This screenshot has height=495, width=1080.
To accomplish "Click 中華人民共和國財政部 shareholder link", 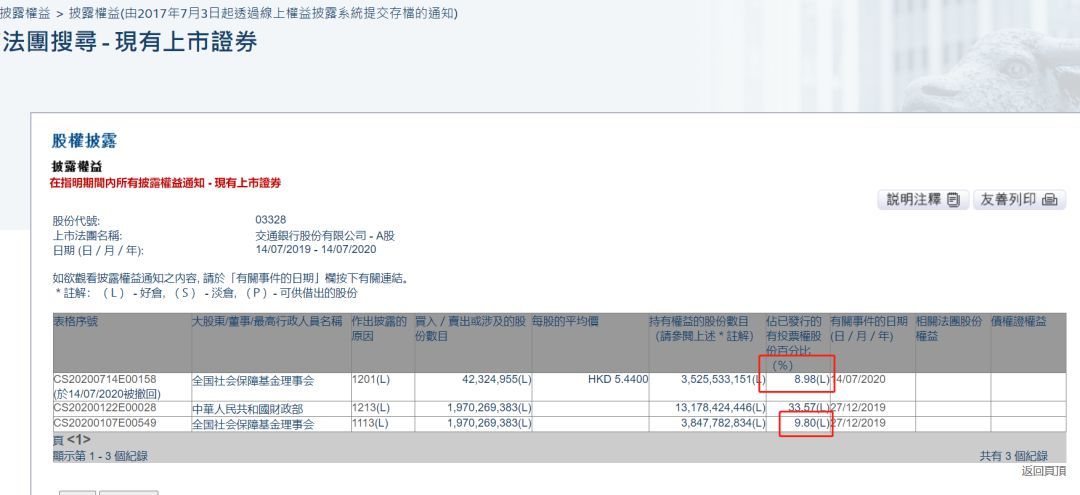I will tap(247, 409).
